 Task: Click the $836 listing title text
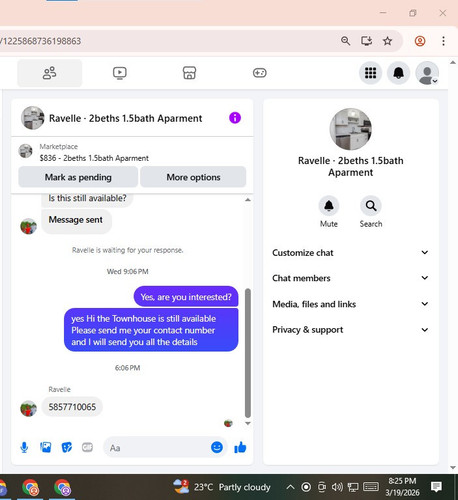[94, 158]
